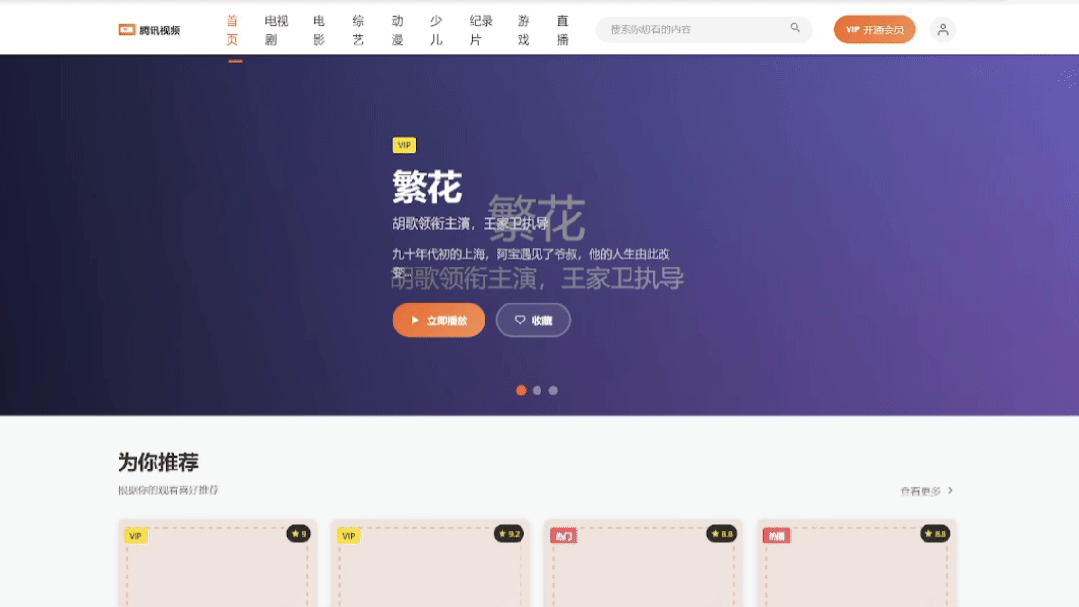This screenshot has height=607, width=1079.
Task: Click the VIP badge above 繁花 title
Action: point(404,145)
